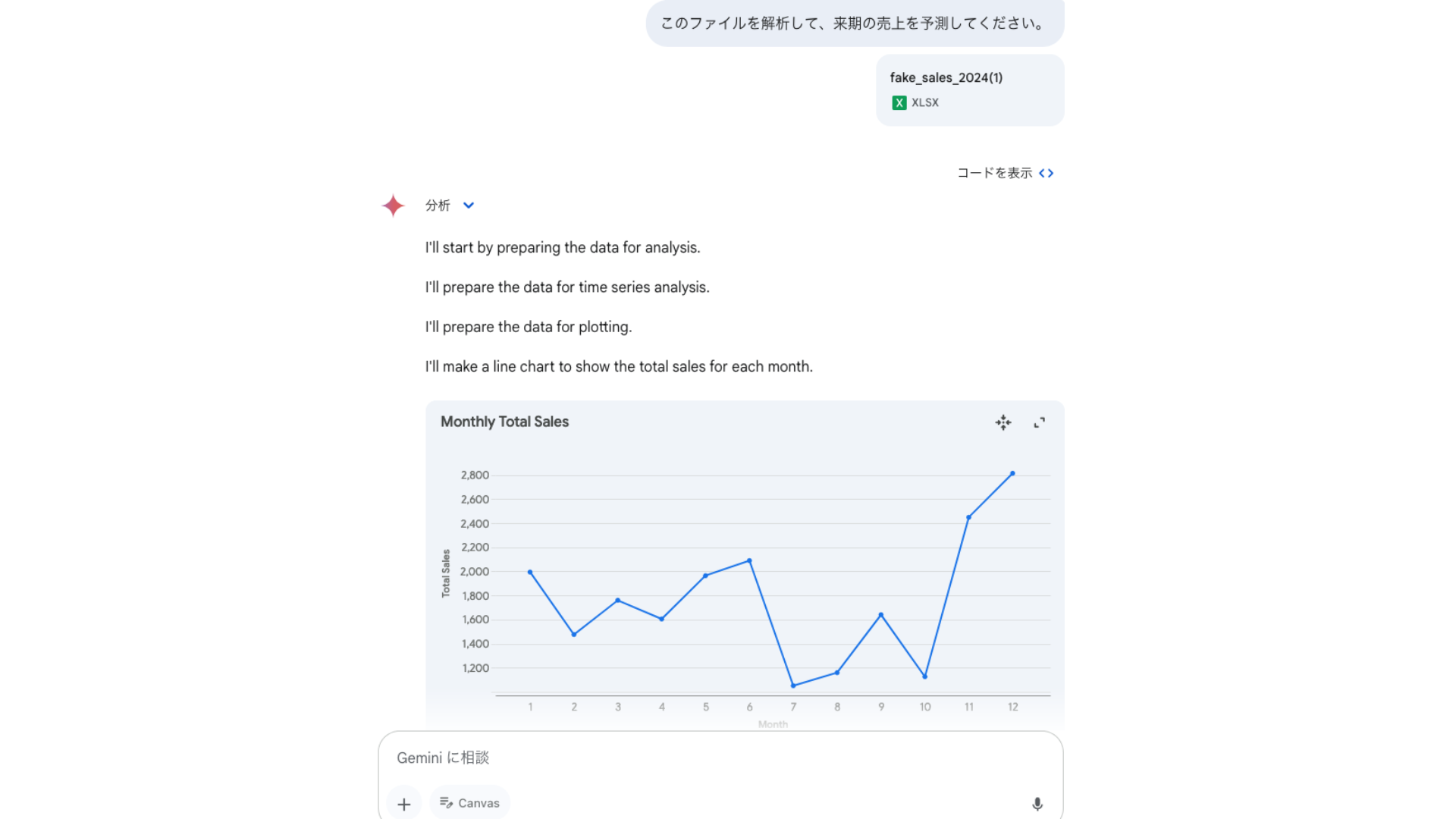Expand the Monthly Total Sales chart to fullscreen
1456x819 pixels.
(1040, 422)
